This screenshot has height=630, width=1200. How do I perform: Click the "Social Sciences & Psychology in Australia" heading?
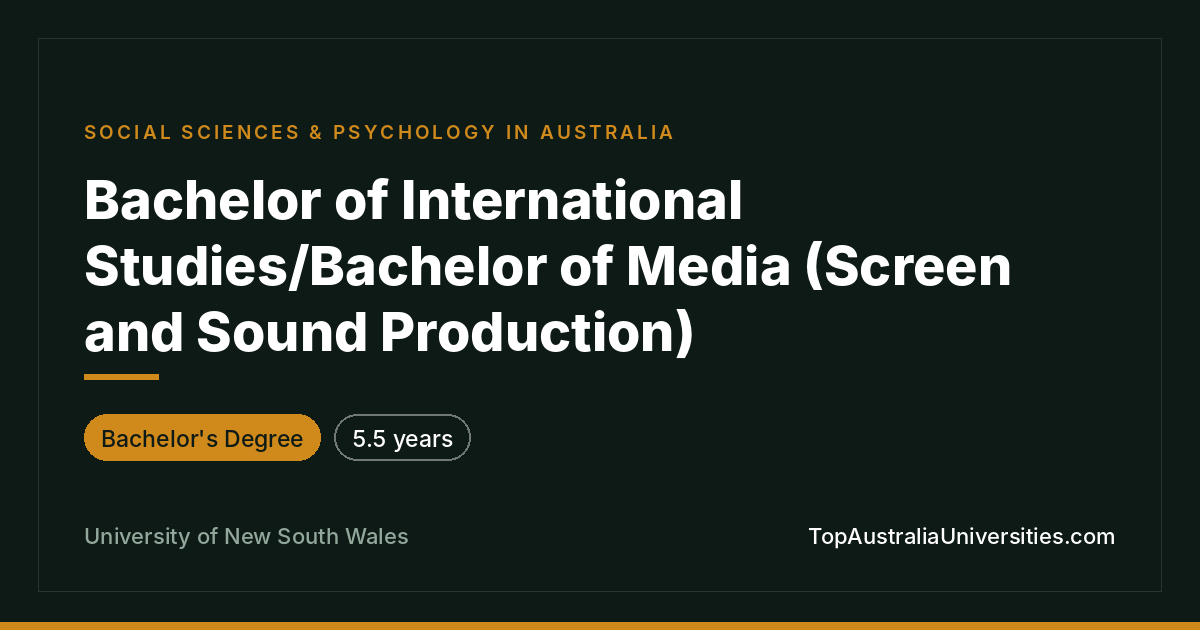(379, 132)
